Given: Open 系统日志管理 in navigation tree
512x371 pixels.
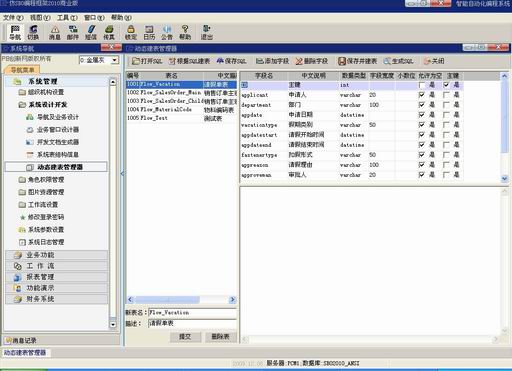Looking at the screenshot, I should tap(42, 242).
